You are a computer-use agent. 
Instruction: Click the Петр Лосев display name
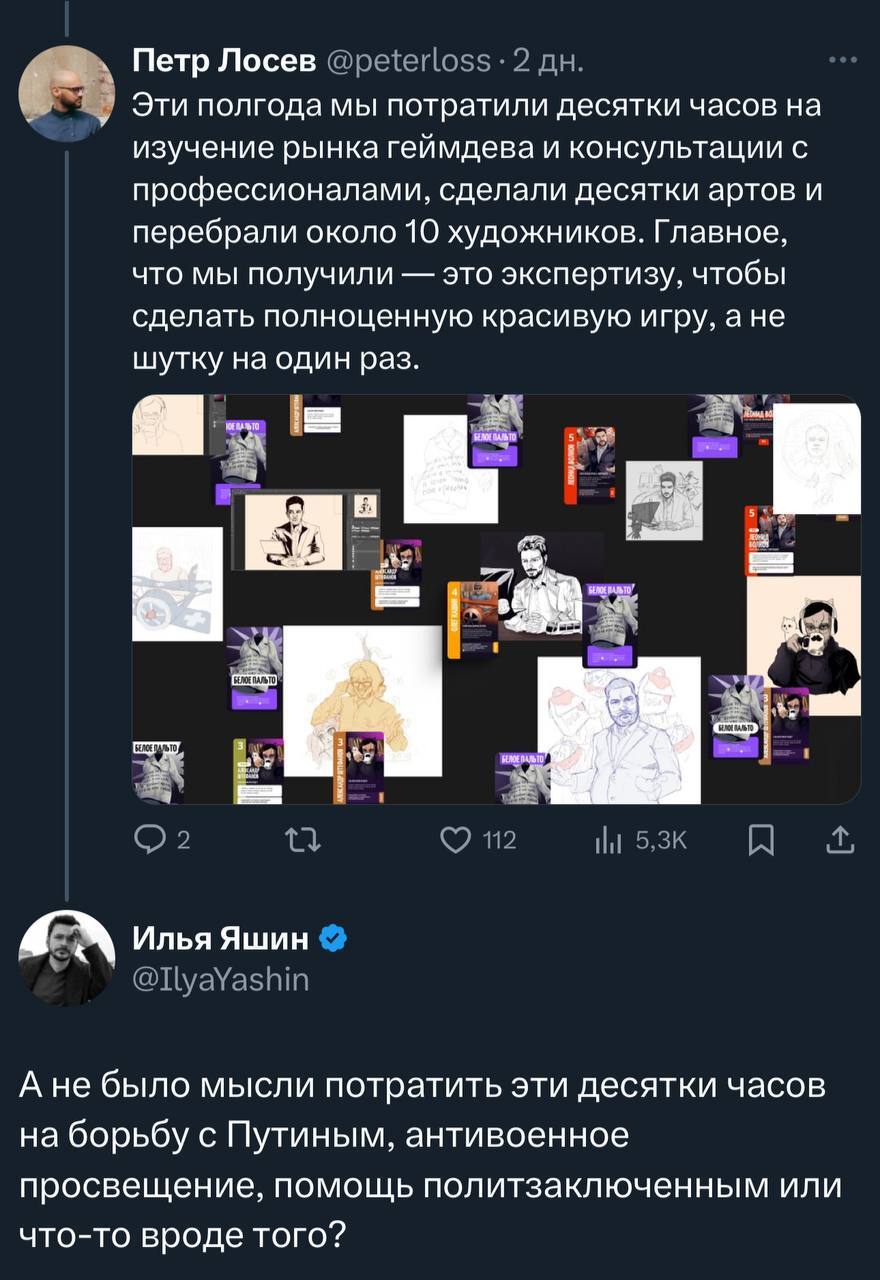click(x=224, y=63)
